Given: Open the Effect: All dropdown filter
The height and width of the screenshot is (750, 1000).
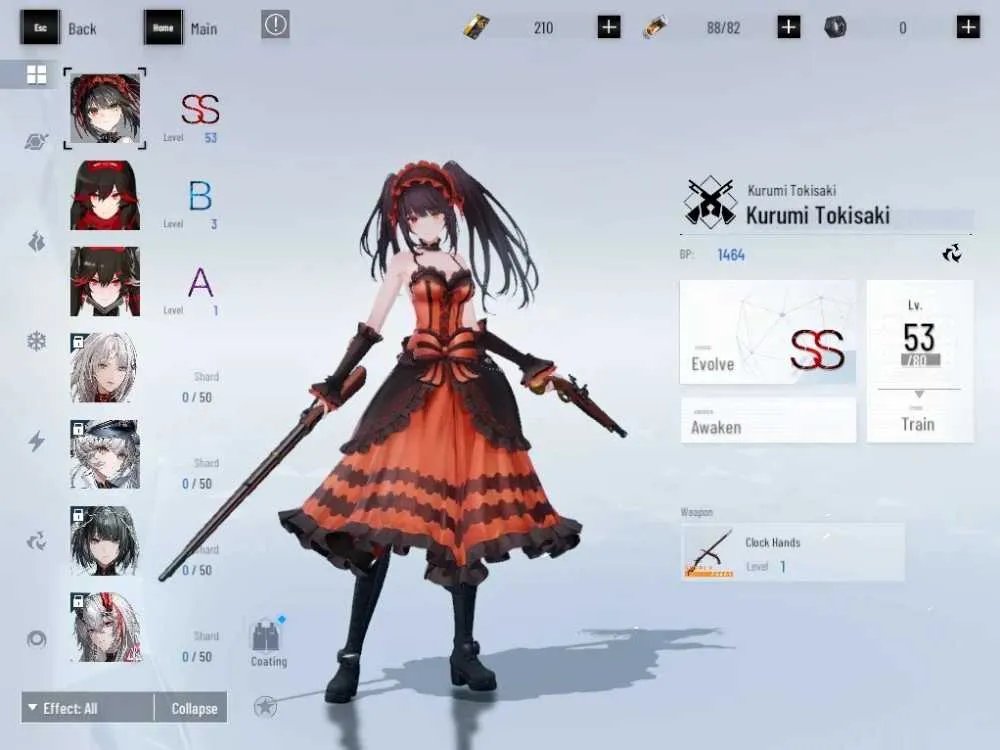Looking at the screenshot, I should click(87, 708).
